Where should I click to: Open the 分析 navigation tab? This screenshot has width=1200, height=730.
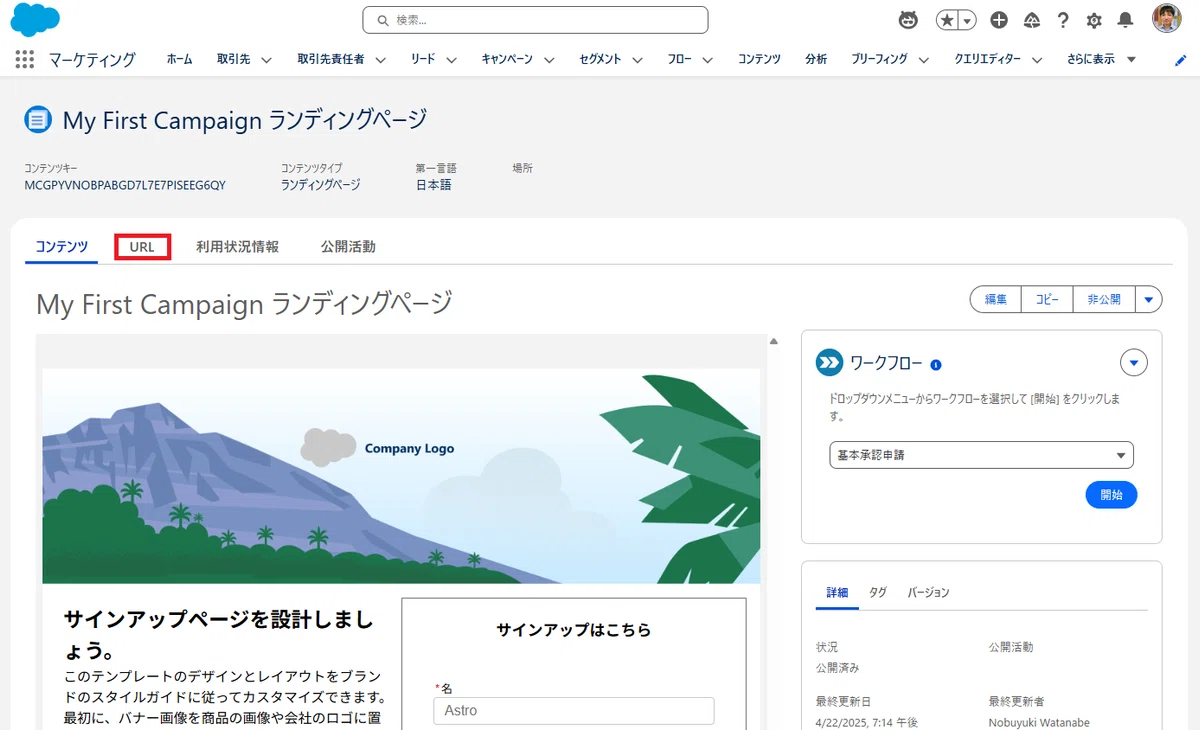pos(816,59)
